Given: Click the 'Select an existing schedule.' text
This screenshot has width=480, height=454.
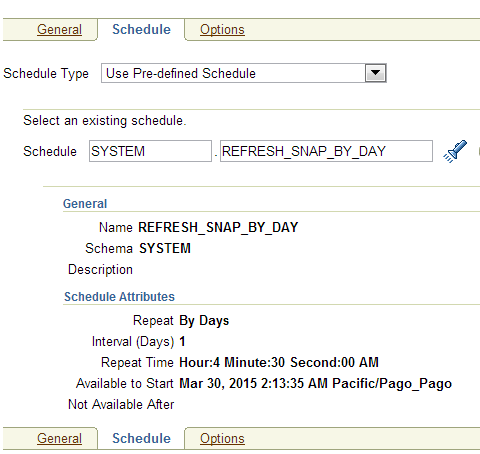Looking at the screenshot, I should pyautogui.click(x=105, y=121).
